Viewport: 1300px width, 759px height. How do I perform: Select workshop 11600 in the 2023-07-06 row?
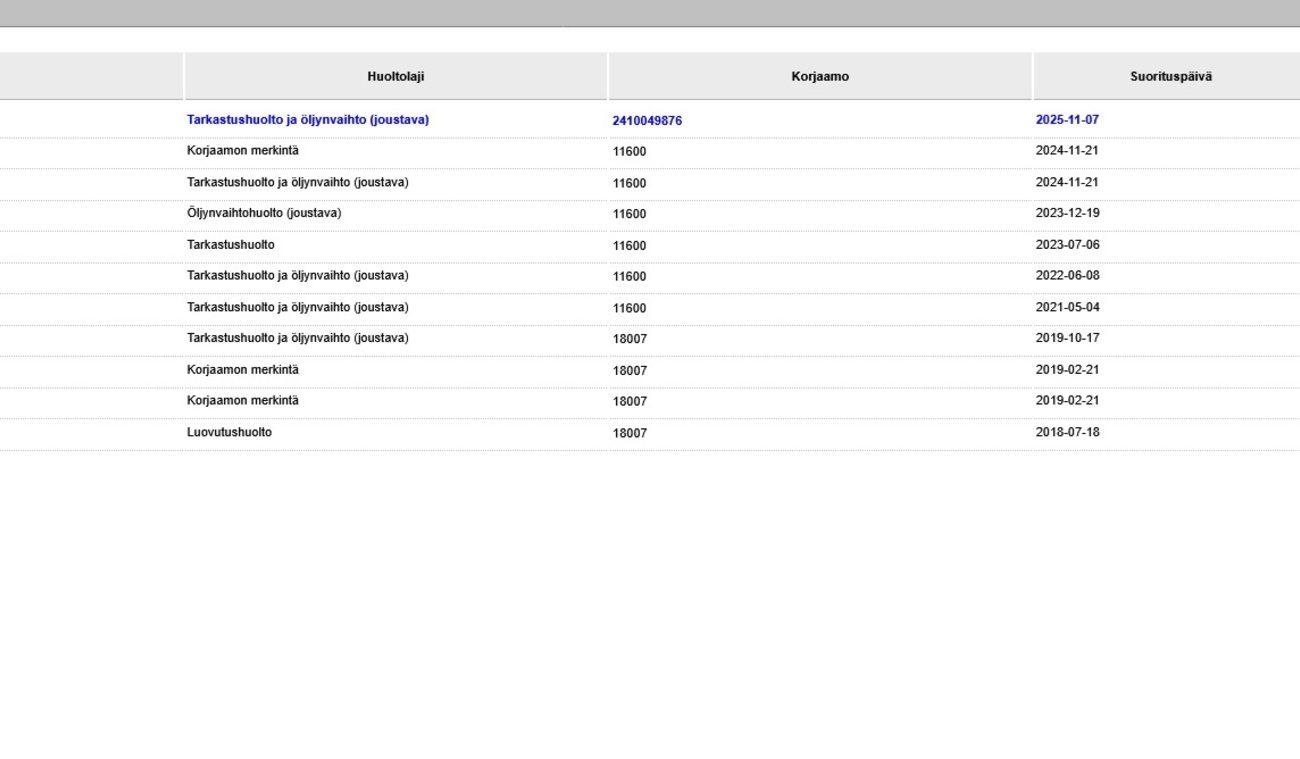630,246
